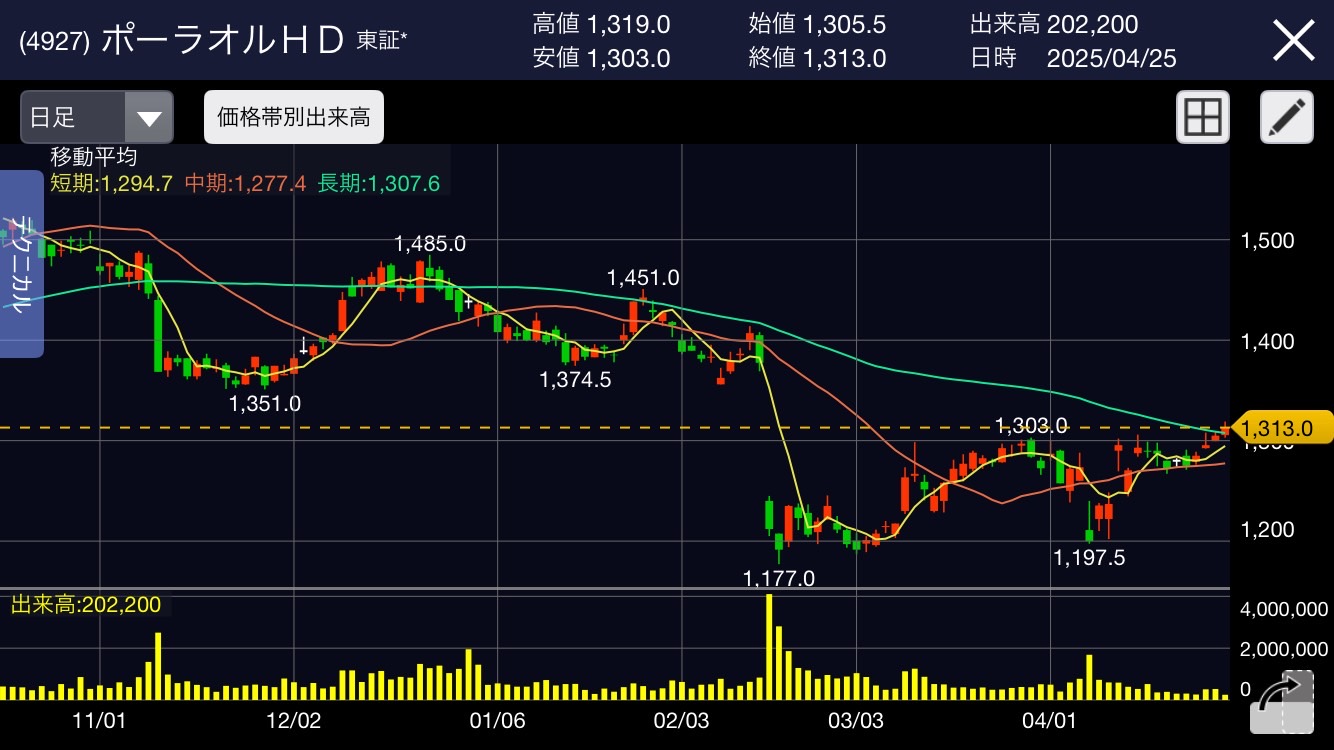Viewport: 1334px width, 750px height.
Task: Tap the 安値 1,303.0 header value
Action: click(601, 58)
